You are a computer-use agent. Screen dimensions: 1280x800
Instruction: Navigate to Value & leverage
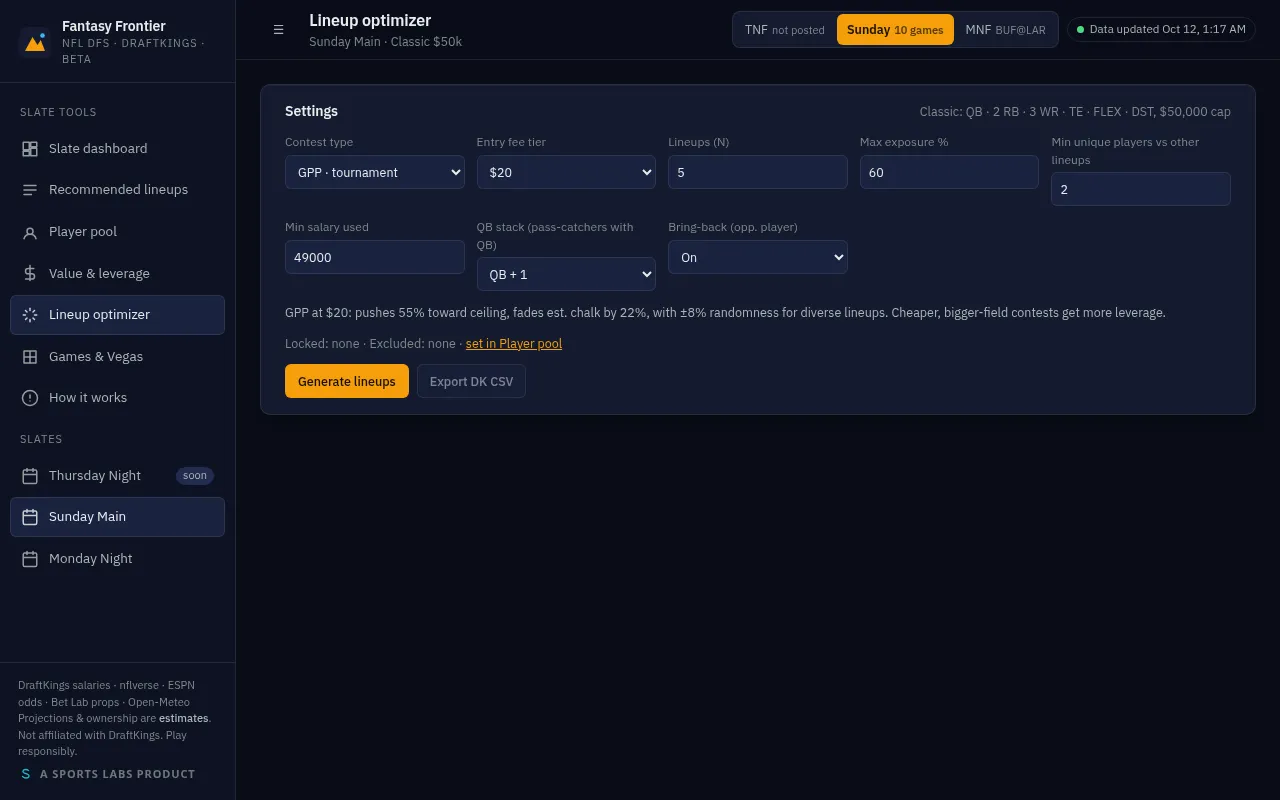click(117, 274)
